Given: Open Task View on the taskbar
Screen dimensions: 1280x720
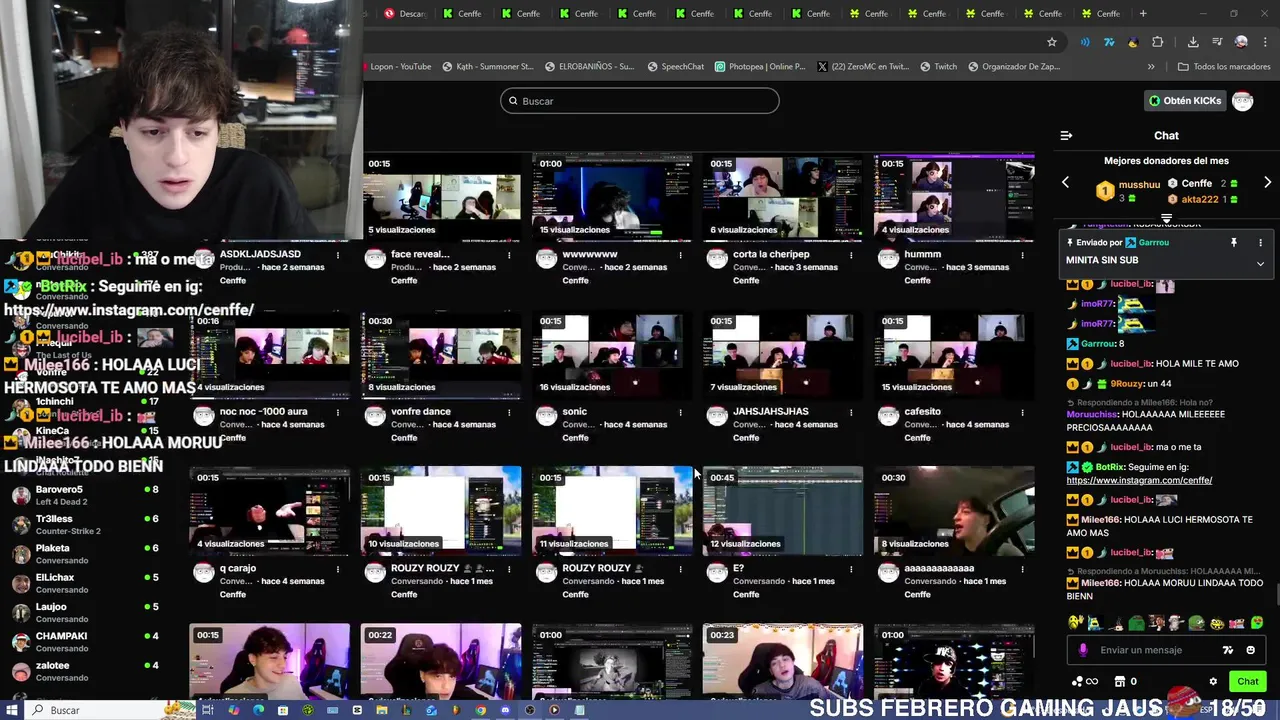Looking at the screenshot, I should [x=208, y=710].
